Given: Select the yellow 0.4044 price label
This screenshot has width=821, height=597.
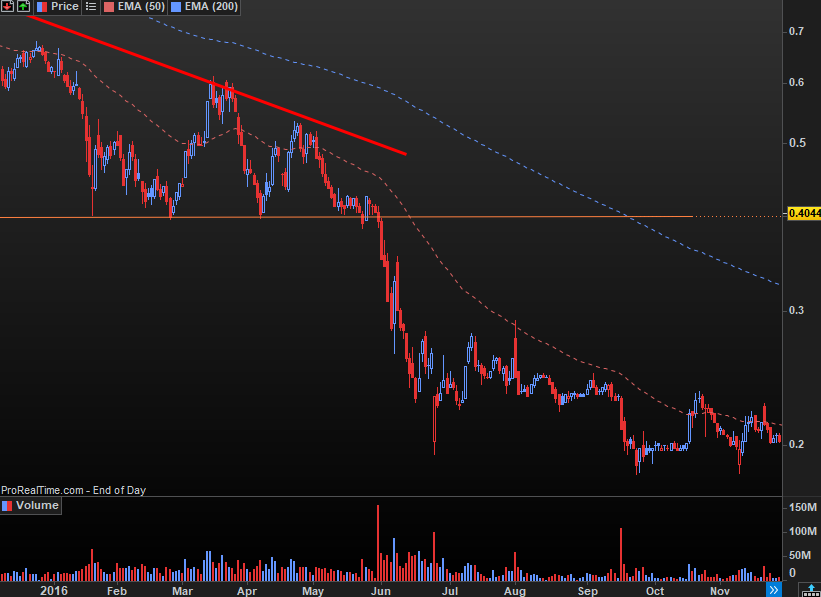Looking at the screenshot, I should click(x=804, y=213).
